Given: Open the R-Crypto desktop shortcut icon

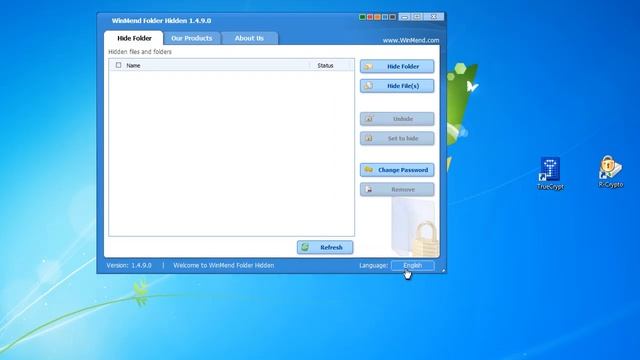Looking at the screenshot, I should 611,171.
